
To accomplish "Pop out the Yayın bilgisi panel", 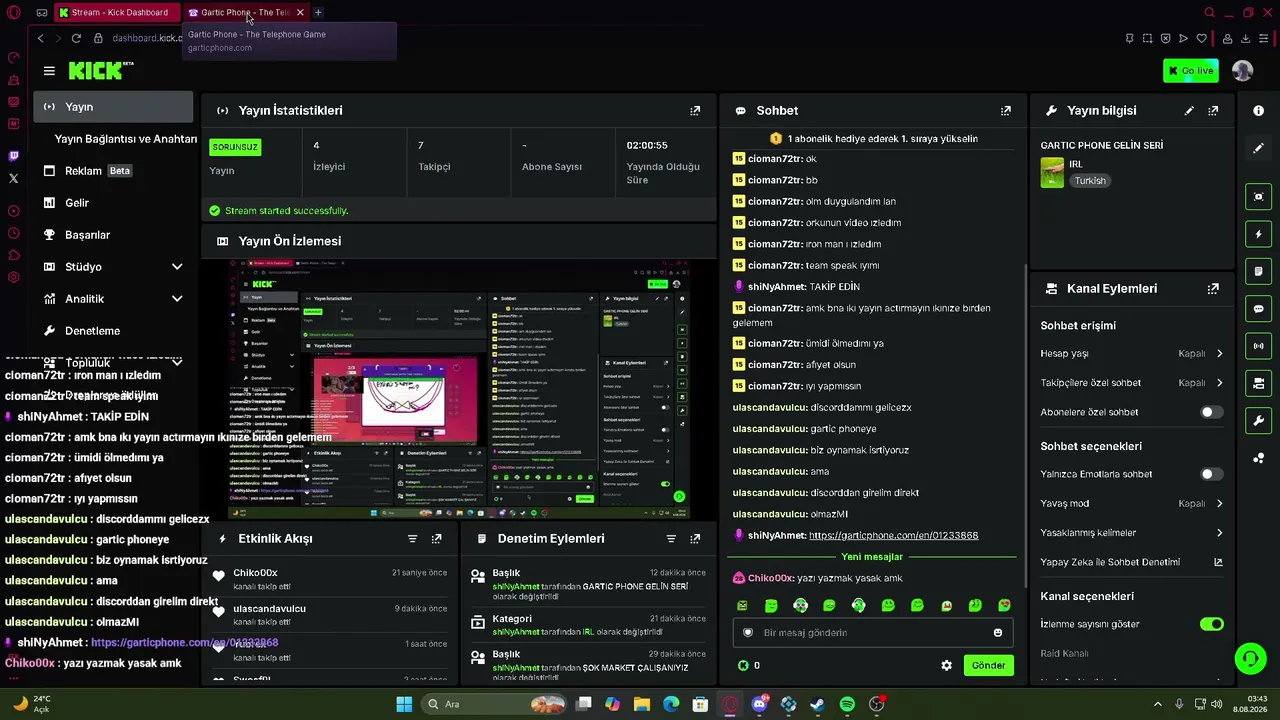I will 1213,111.
